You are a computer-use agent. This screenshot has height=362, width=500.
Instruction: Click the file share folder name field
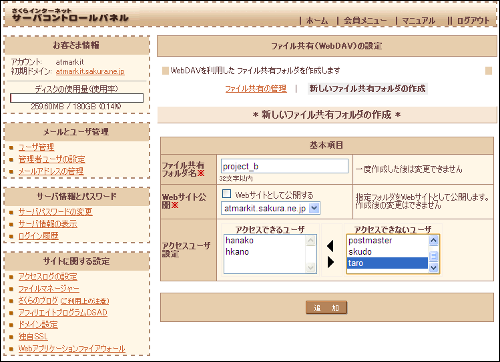point(285,166)
